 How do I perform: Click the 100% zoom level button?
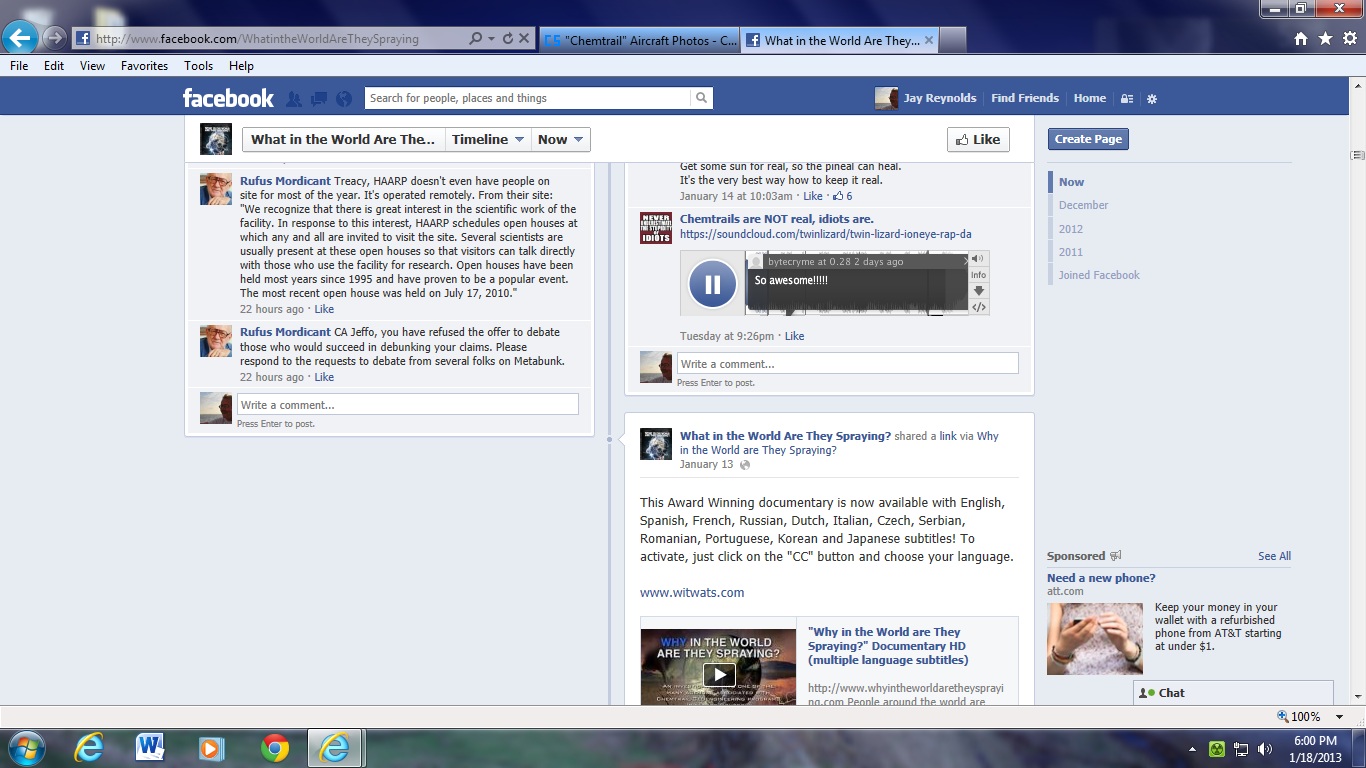click(1299, 717)
